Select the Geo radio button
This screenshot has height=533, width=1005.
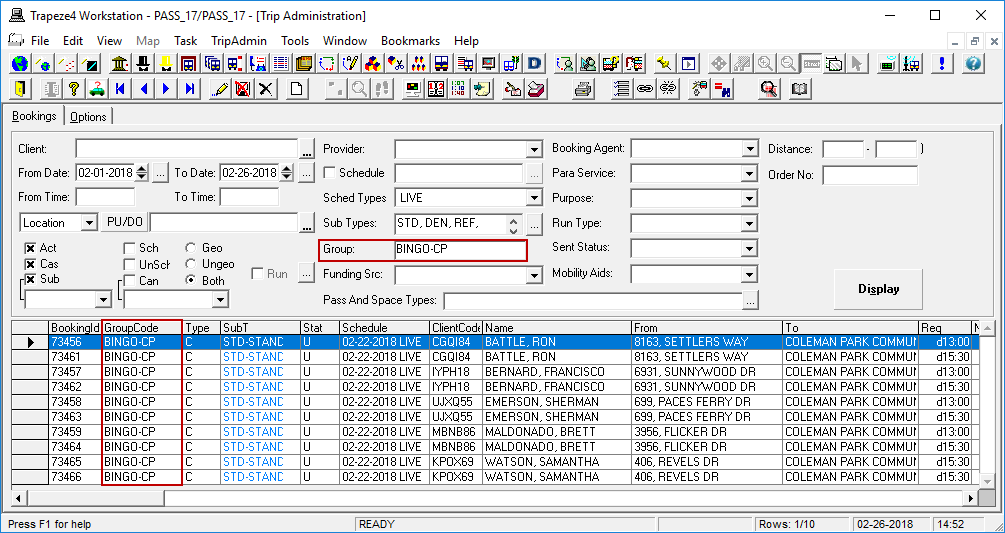coord(190,248)
